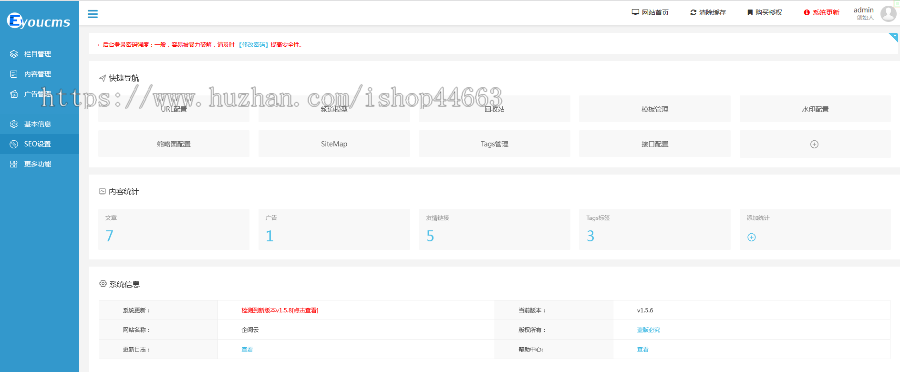900x372 pixels.
Task: Click blue link in 版权所有 row
Action: coord(649,330)
